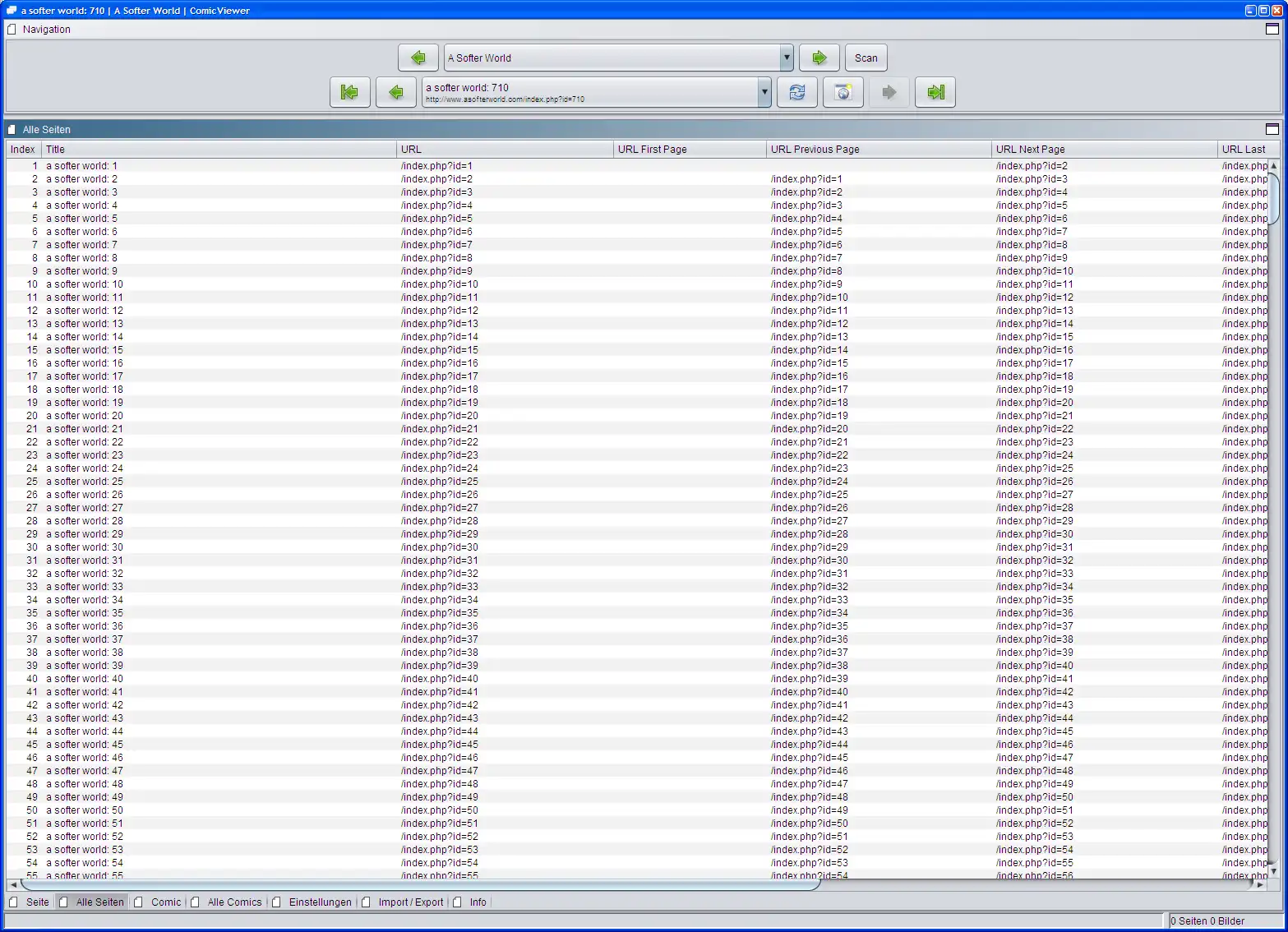The height and width of the screenshot is (932, 1288).
Task: Go to the Import / Export tab
Action: click(x=403, y=902)
